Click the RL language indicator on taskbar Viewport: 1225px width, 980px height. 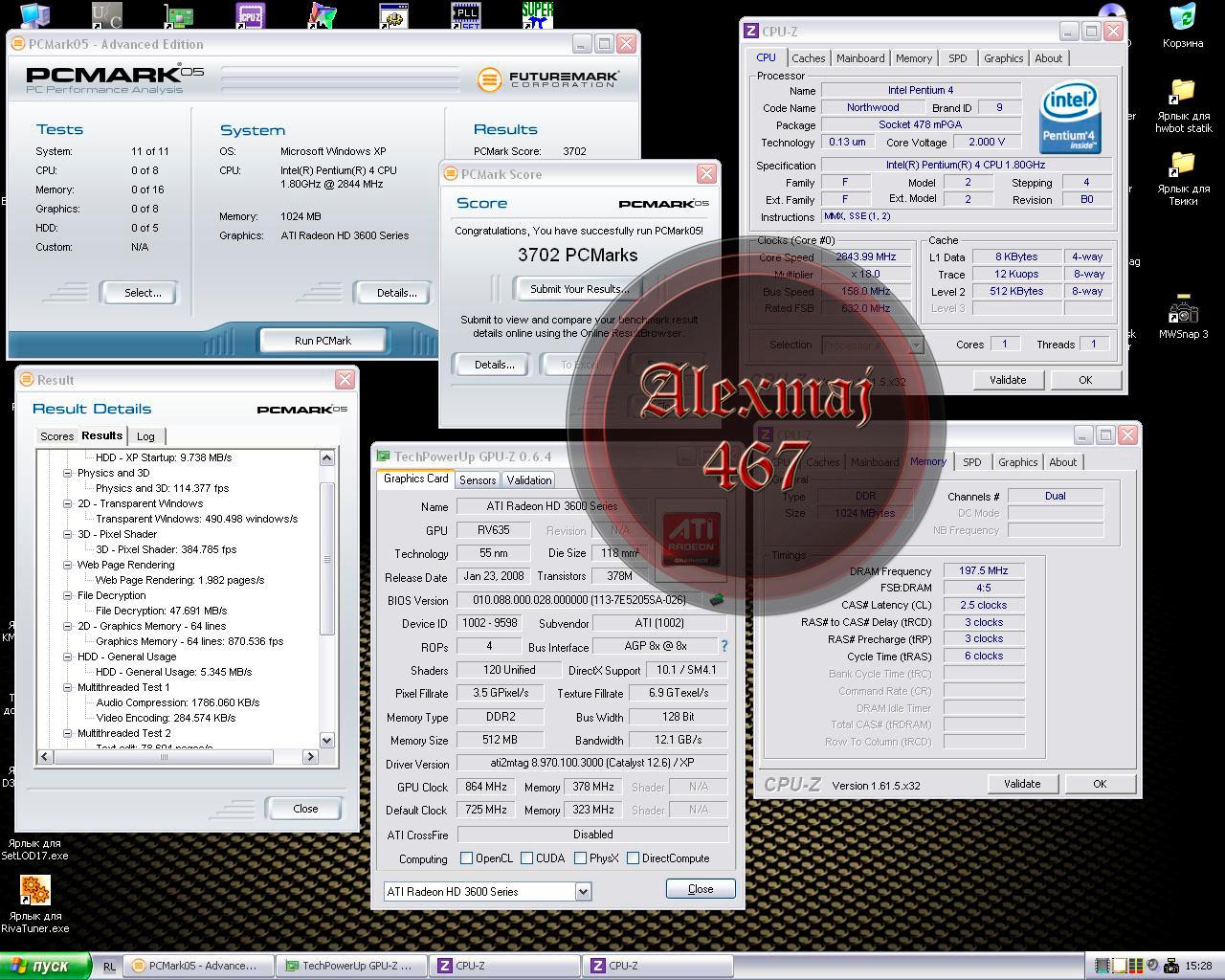click(109, 966)
